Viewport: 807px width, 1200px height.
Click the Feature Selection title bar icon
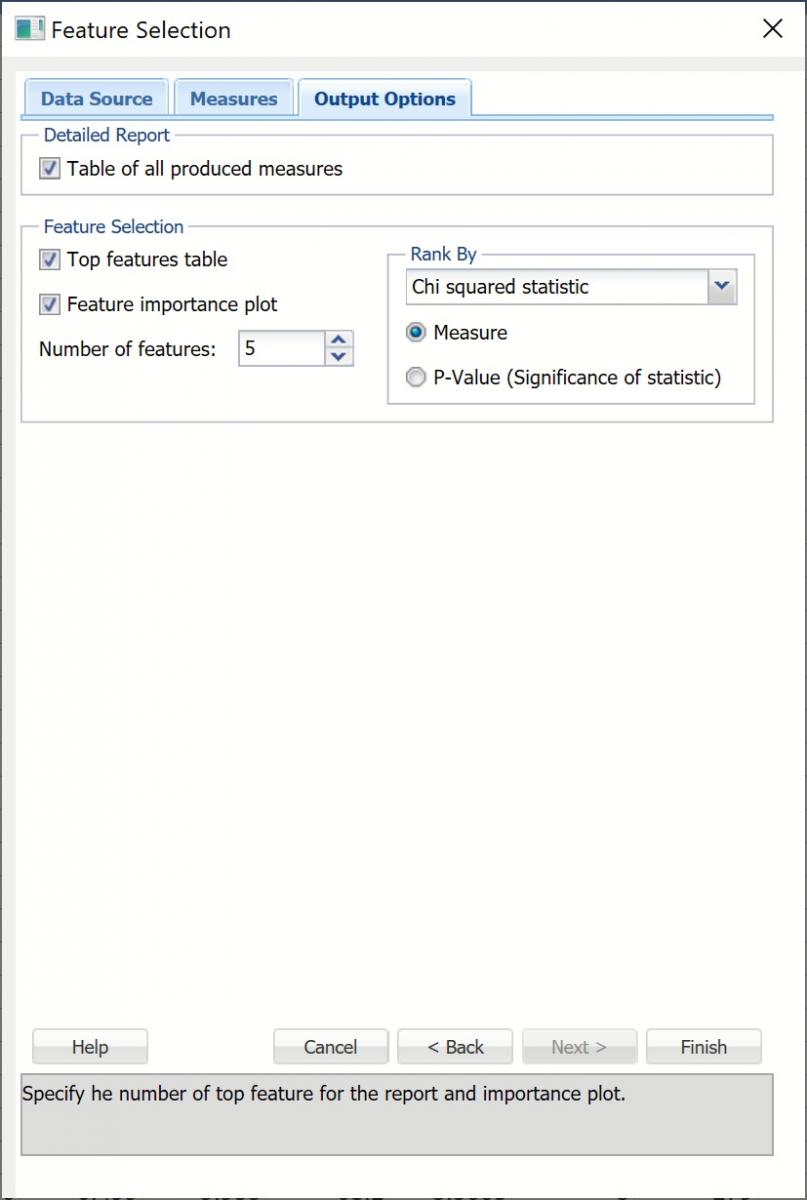click(30, 29)
